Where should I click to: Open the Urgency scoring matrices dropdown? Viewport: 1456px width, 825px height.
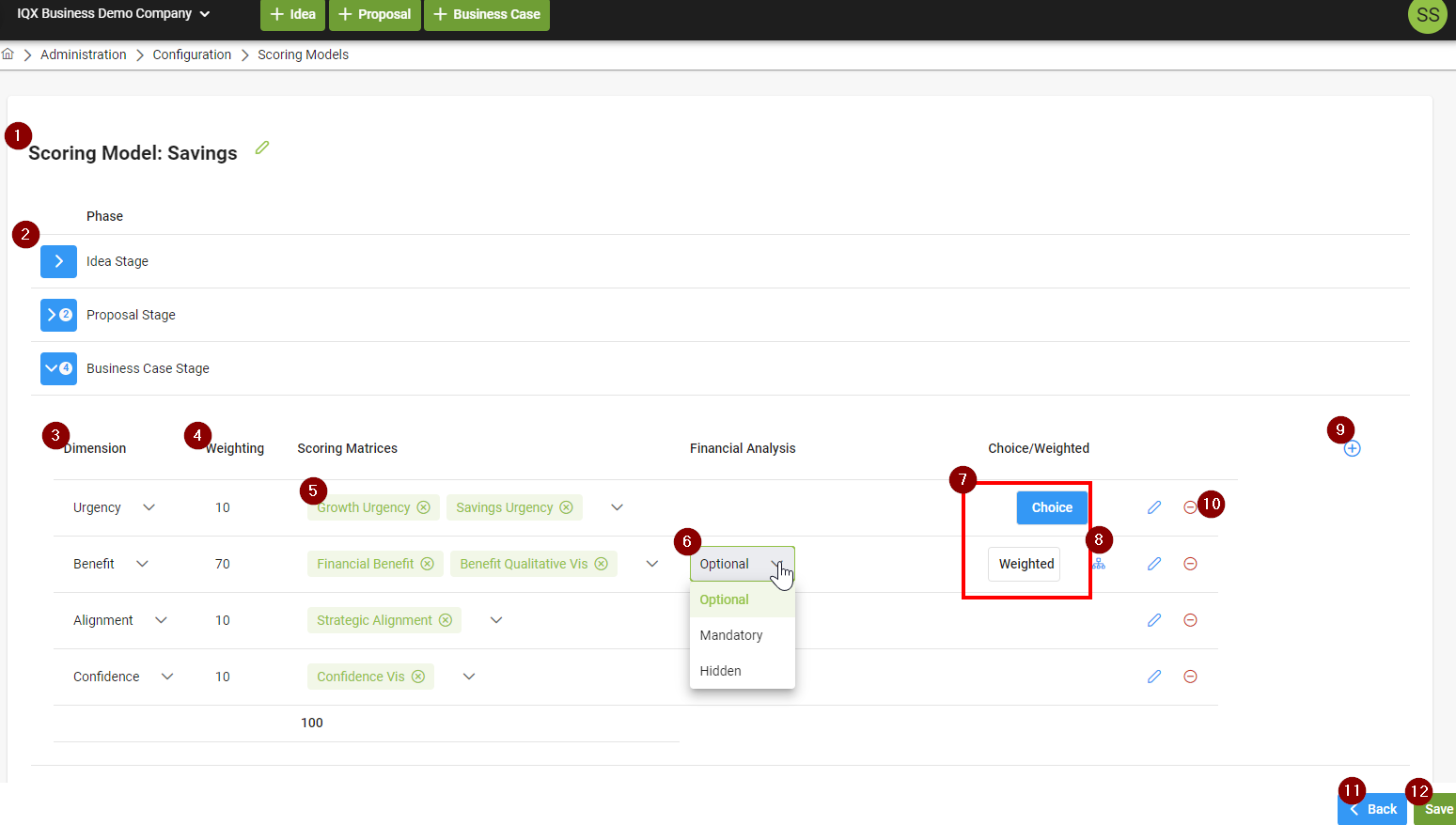pyautogui.click(x=617, y=507)
